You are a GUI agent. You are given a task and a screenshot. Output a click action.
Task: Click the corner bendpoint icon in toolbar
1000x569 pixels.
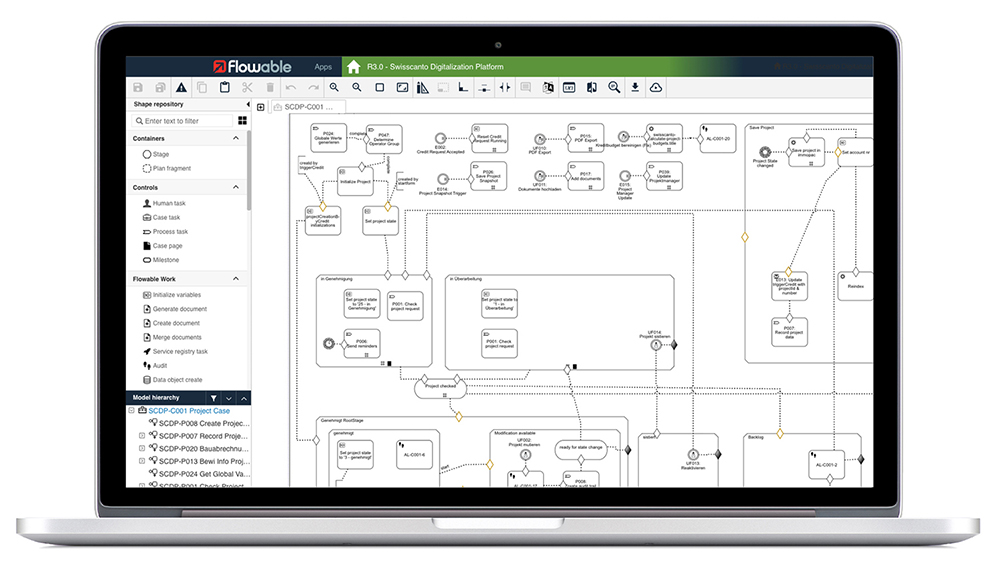click(464, 87)
